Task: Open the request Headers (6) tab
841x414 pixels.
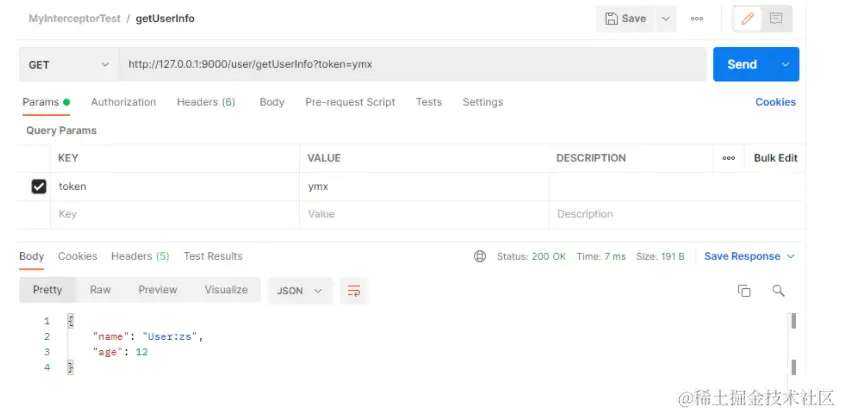Action: coord(206,102)
